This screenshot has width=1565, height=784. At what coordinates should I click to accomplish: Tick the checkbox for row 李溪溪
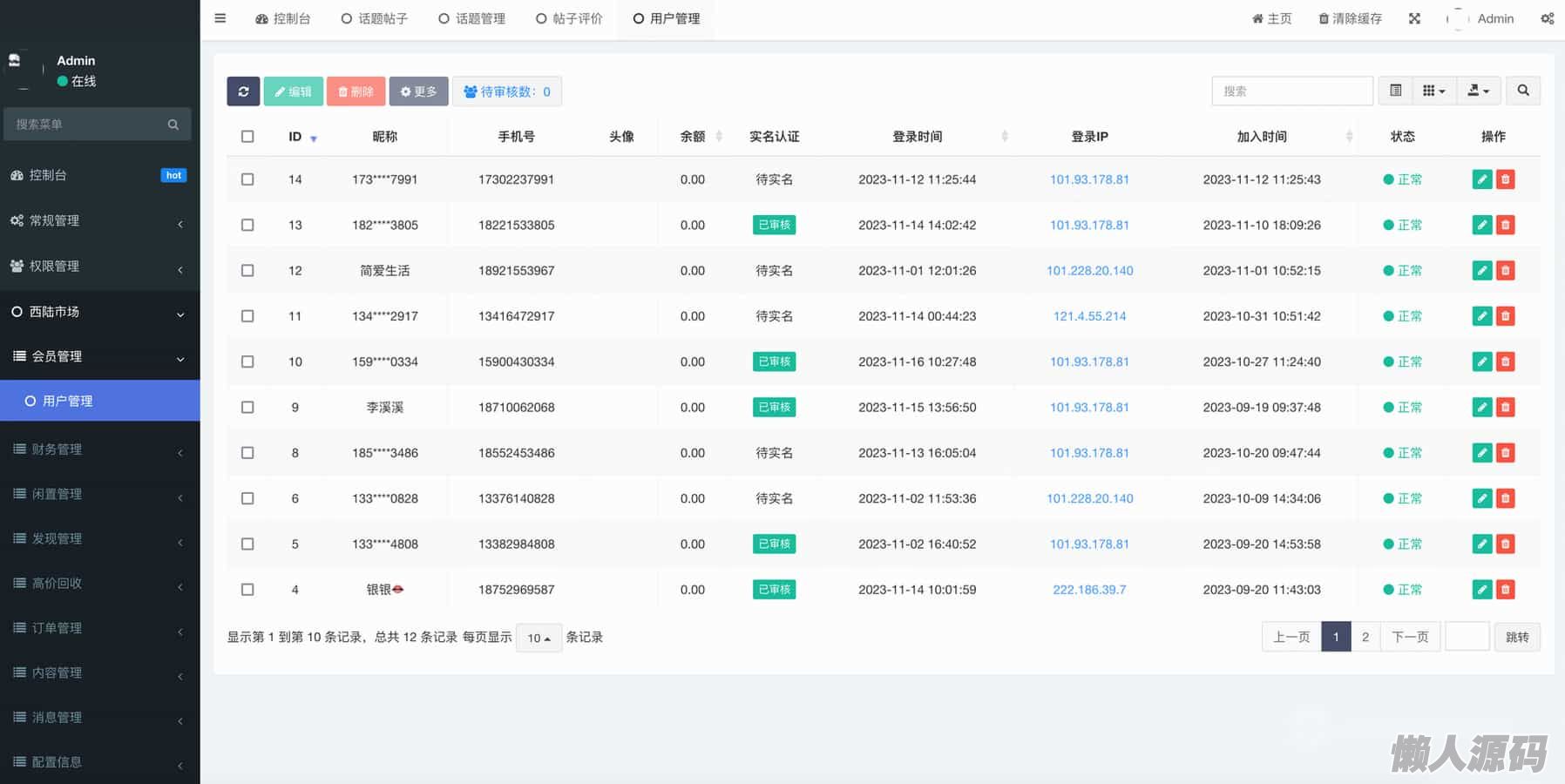(247, 408)
